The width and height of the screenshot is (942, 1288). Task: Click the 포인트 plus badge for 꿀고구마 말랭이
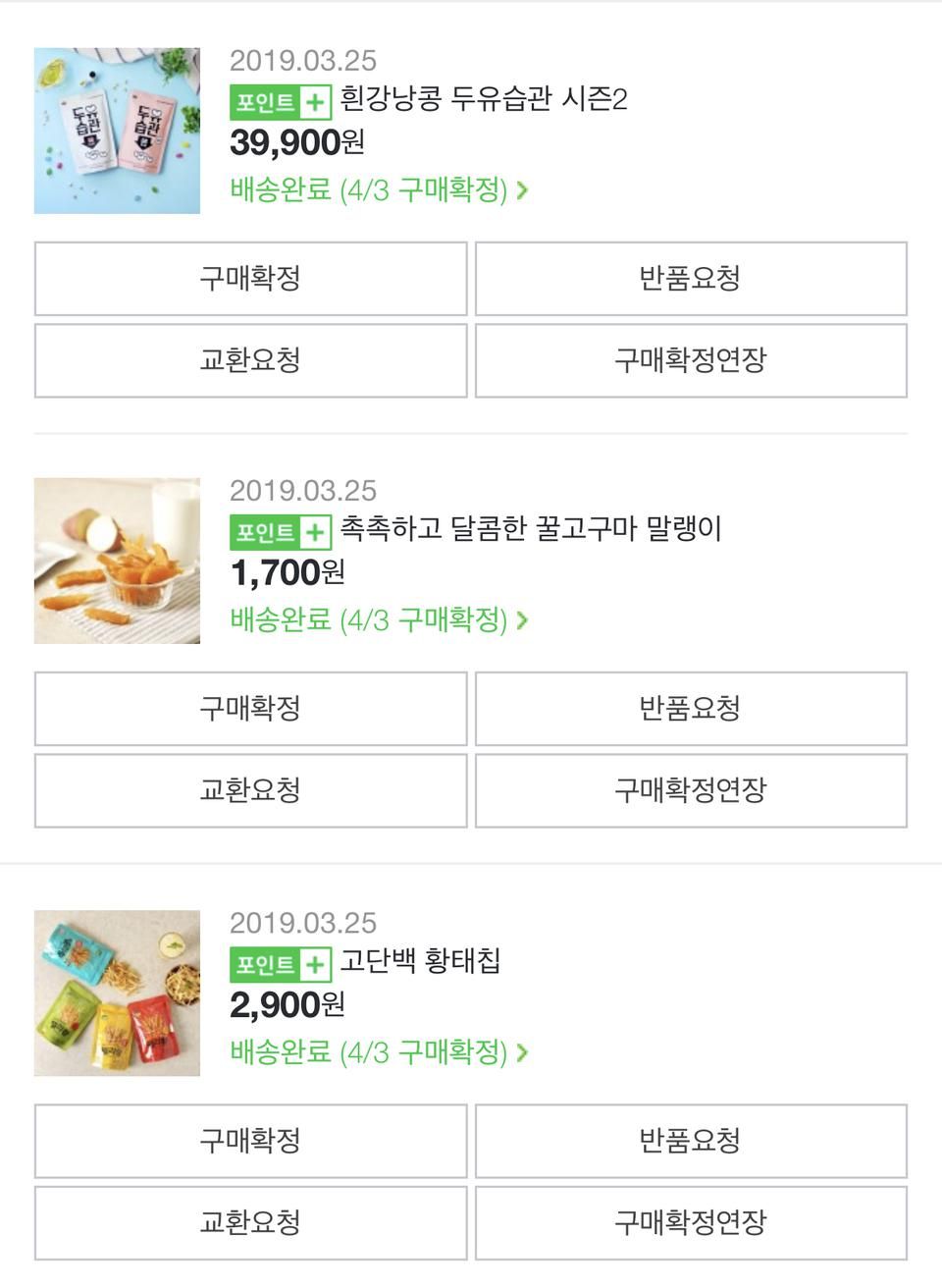click(x=280, y=532)
